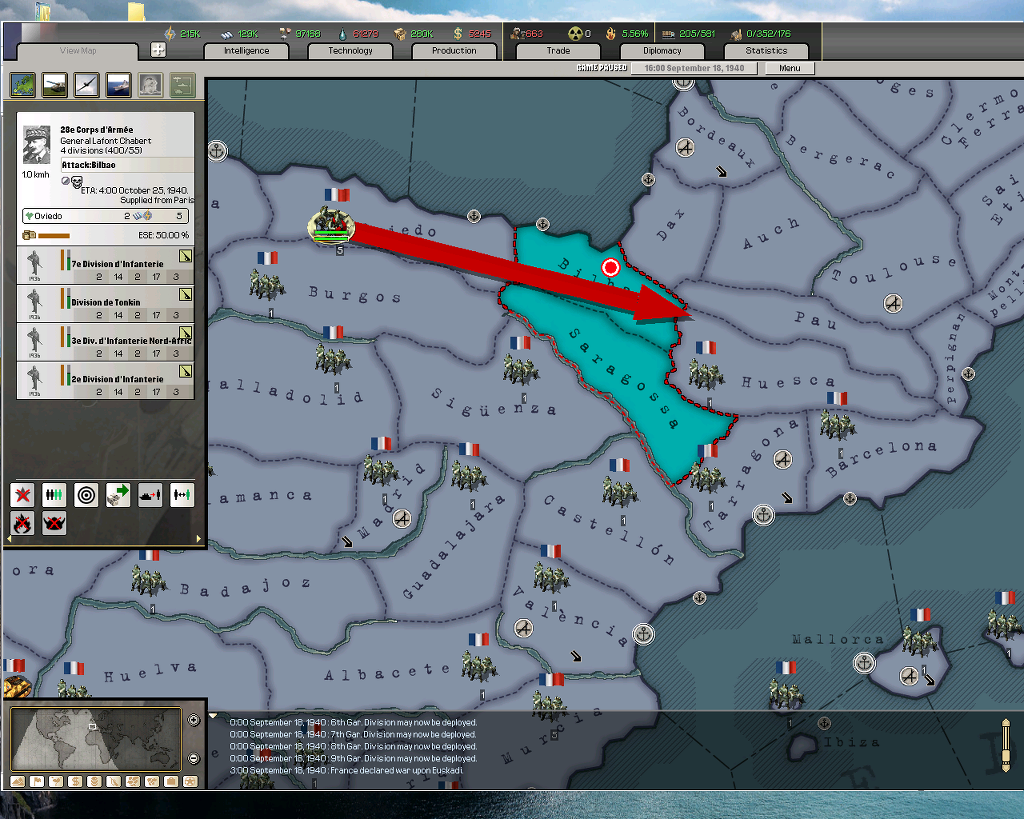Viewport: 1024px width, 819px height.
Task: Click the reorganize divisions soldiers icon
Action: (54, 495)
